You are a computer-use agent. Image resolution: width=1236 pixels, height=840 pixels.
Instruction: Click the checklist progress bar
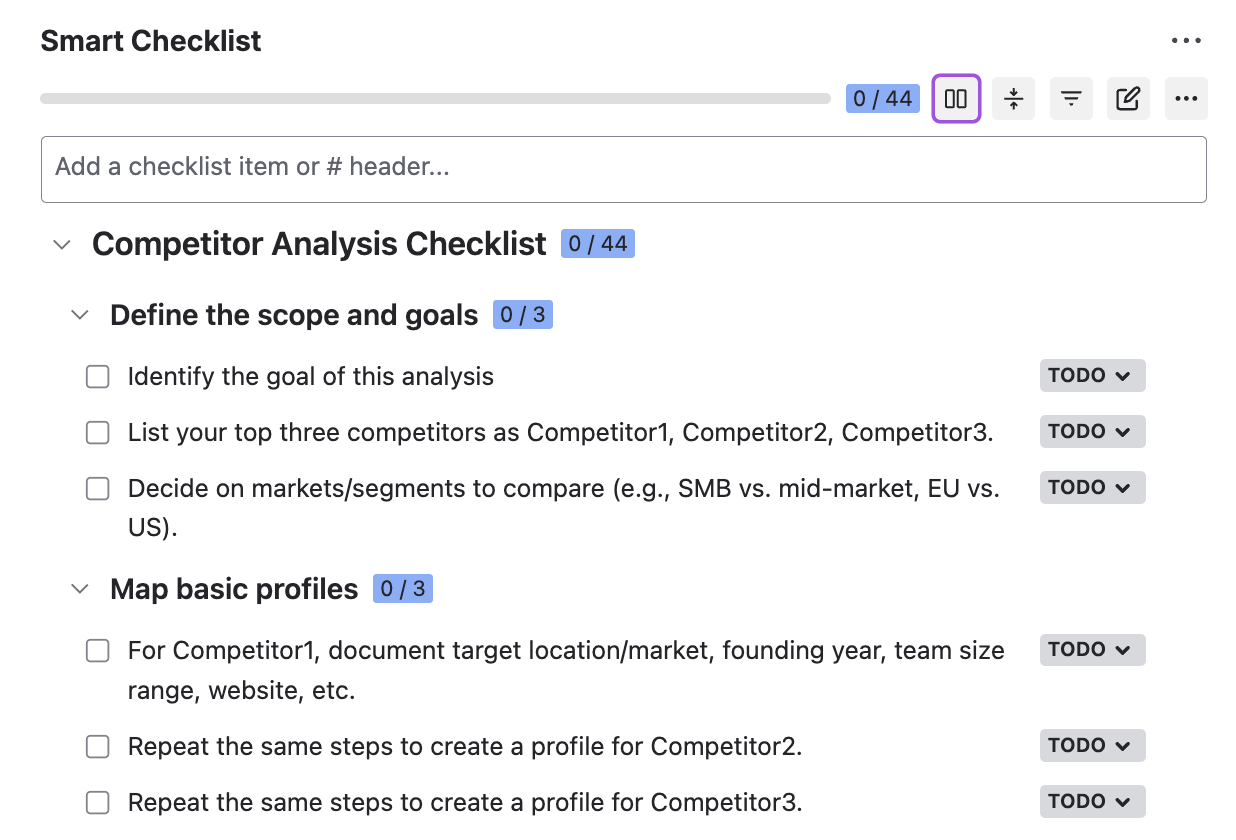(x=435, y=98)
